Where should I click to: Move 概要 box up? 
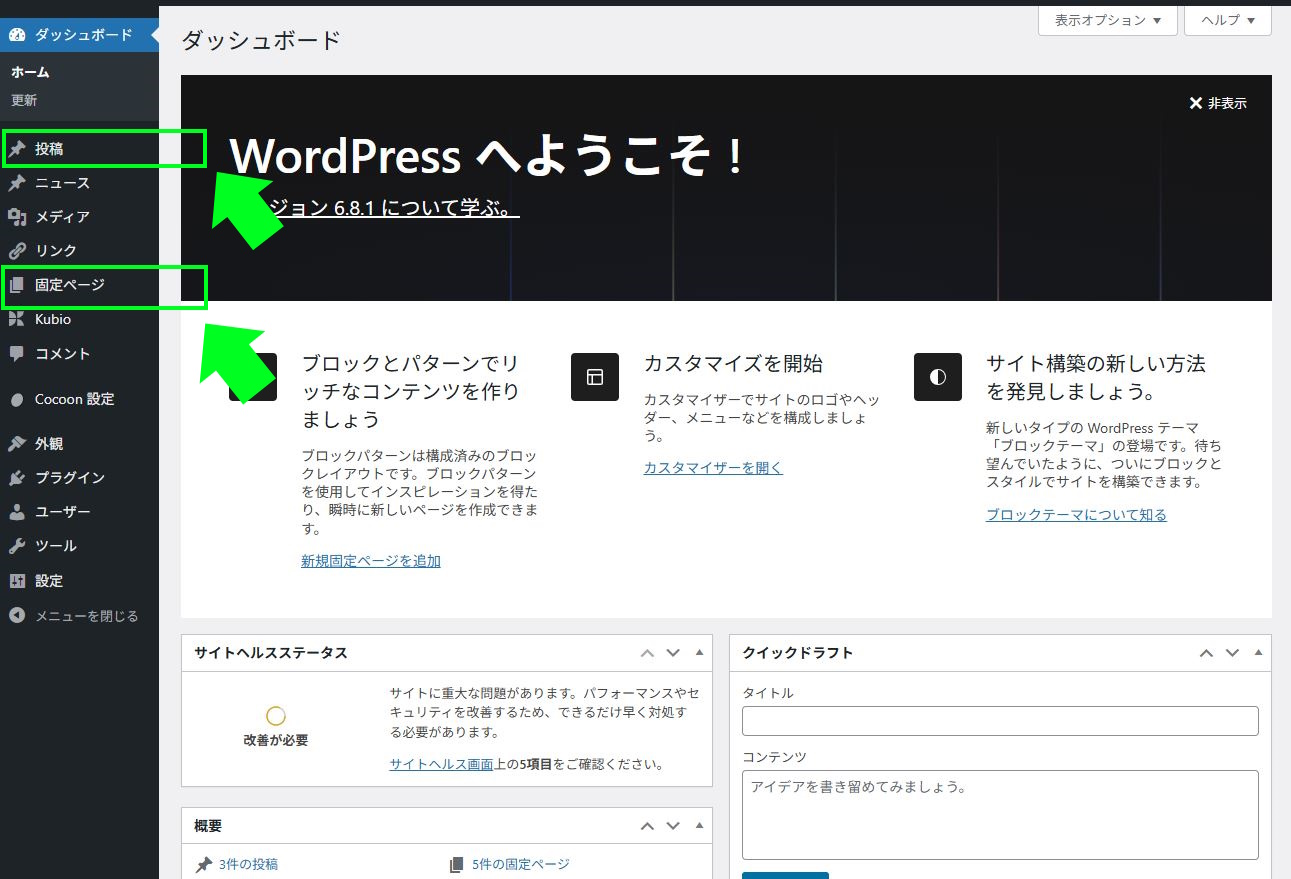(x=647, y=826)
